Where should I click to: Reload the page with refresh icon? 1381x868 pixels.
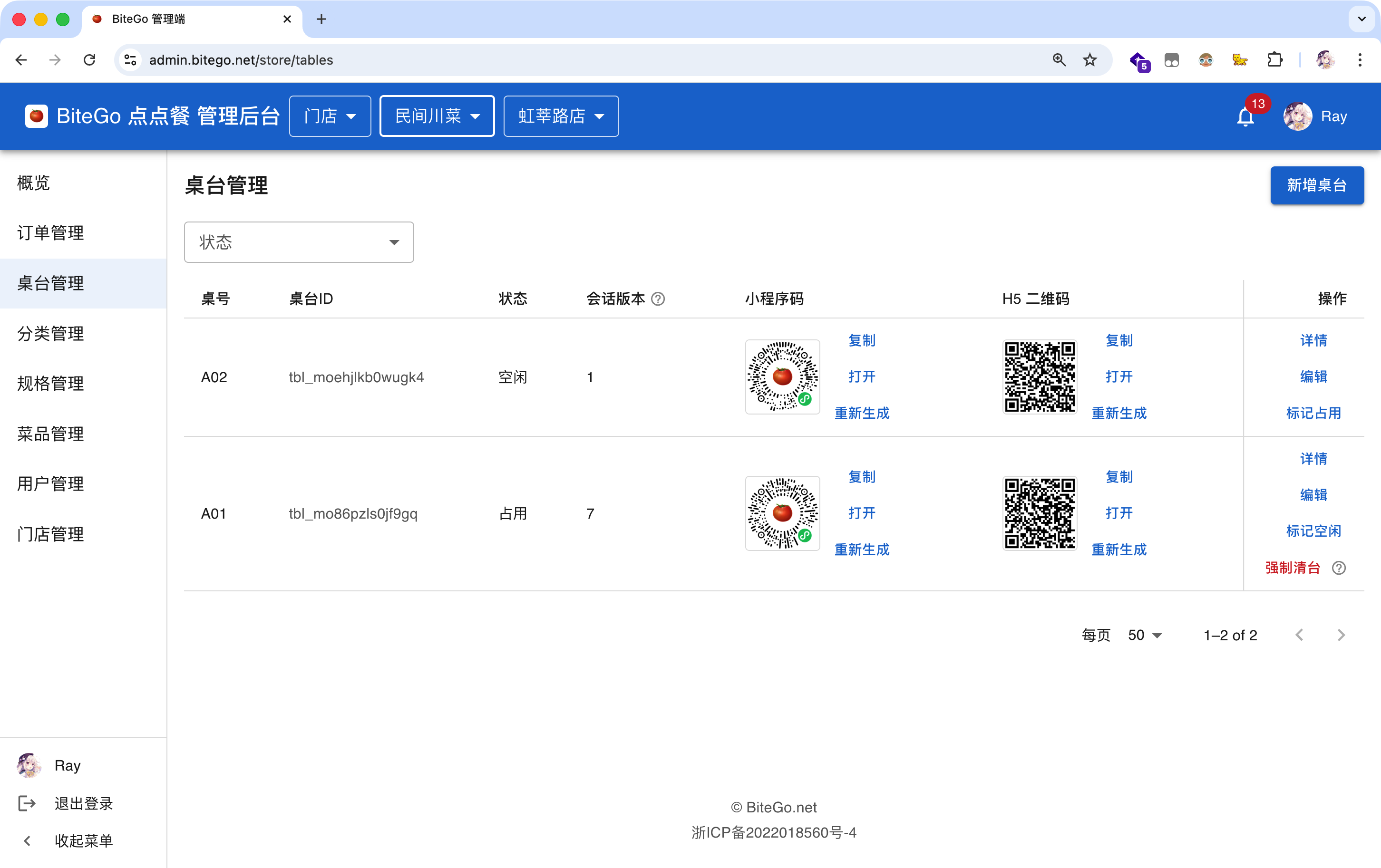pos(89,59)
